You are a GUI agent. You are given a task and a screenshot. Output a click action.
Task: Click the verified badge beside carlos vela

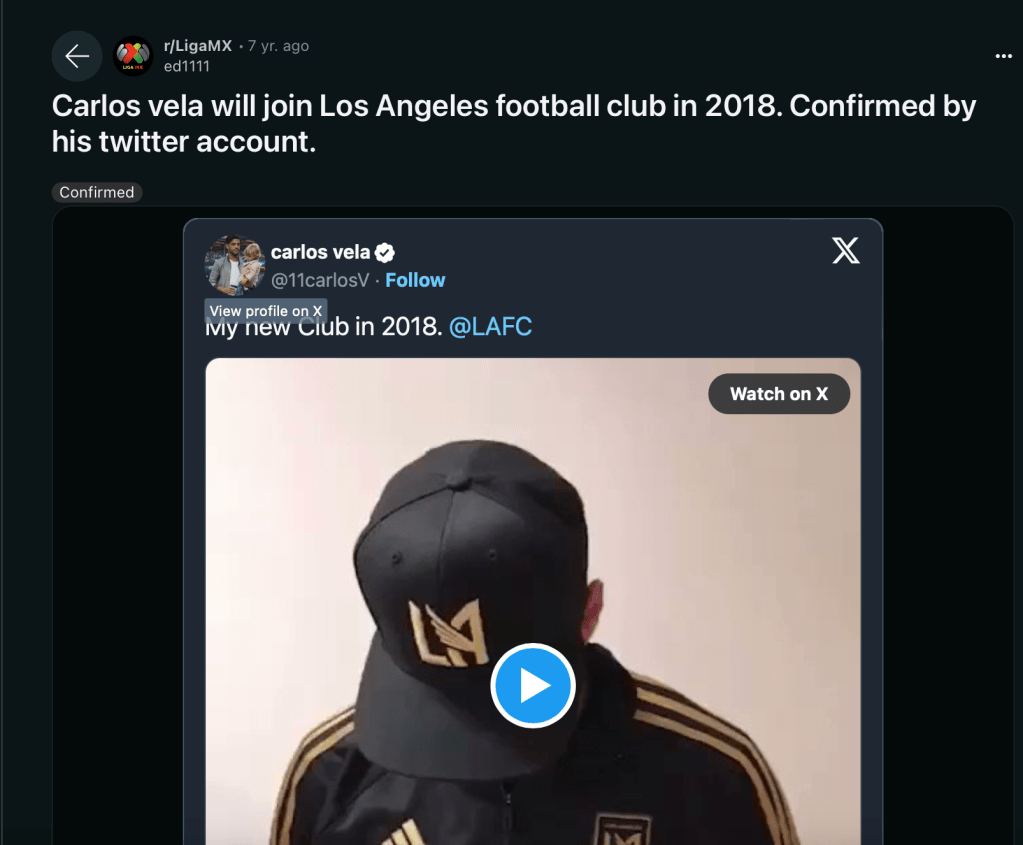coord(384,253)
